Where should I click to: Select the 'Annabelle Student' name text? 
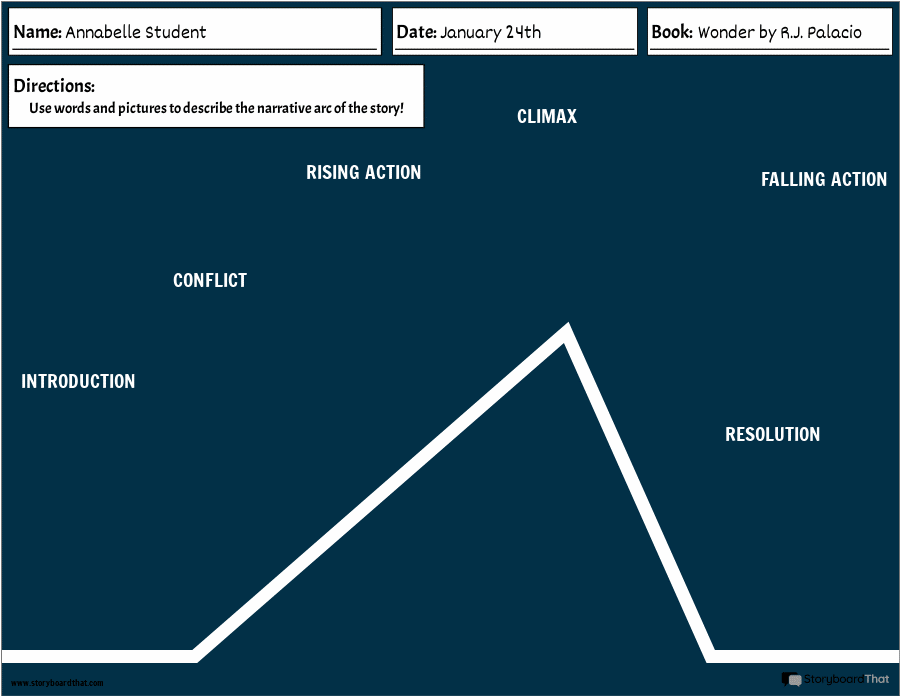[135, 32]
